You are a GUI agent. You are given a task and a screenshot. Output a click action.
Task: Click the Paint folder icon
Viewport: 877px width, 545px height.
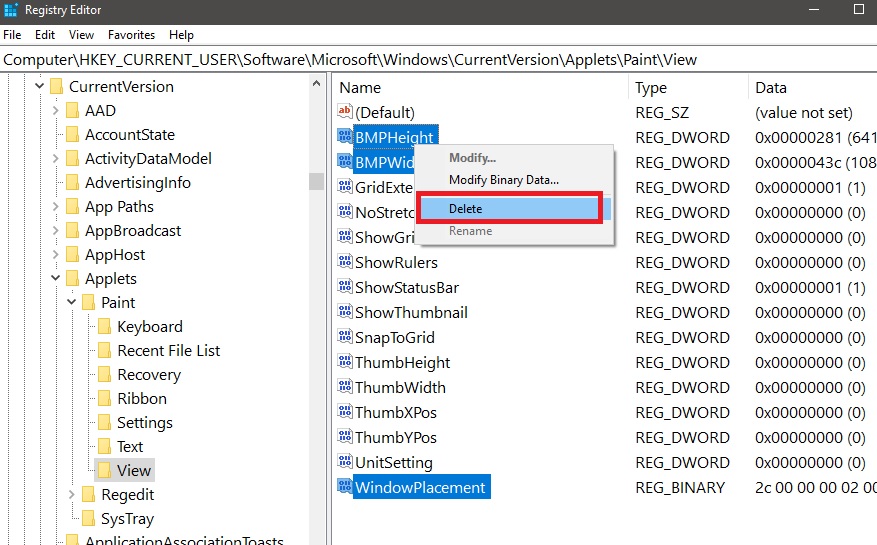click(x=88, y=303)
